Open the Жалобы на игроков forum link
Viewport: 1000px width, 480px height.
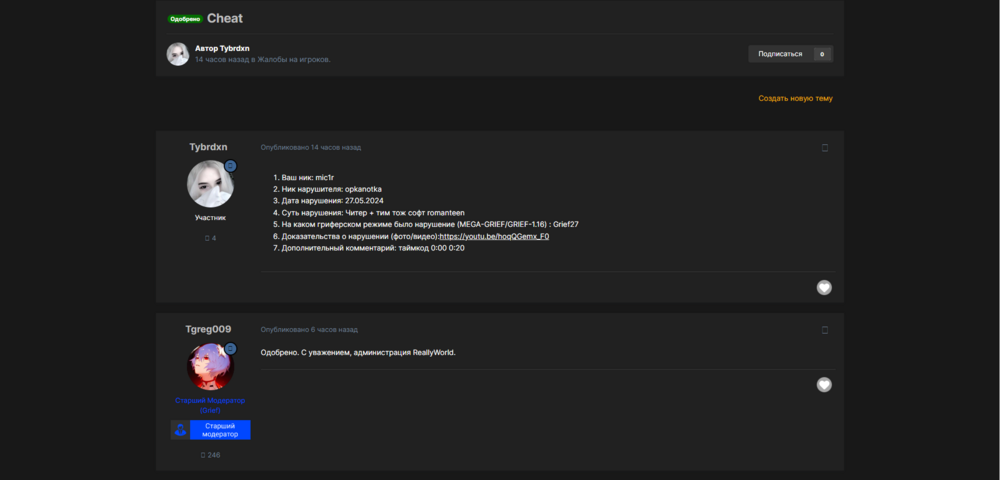click(293, 59)
